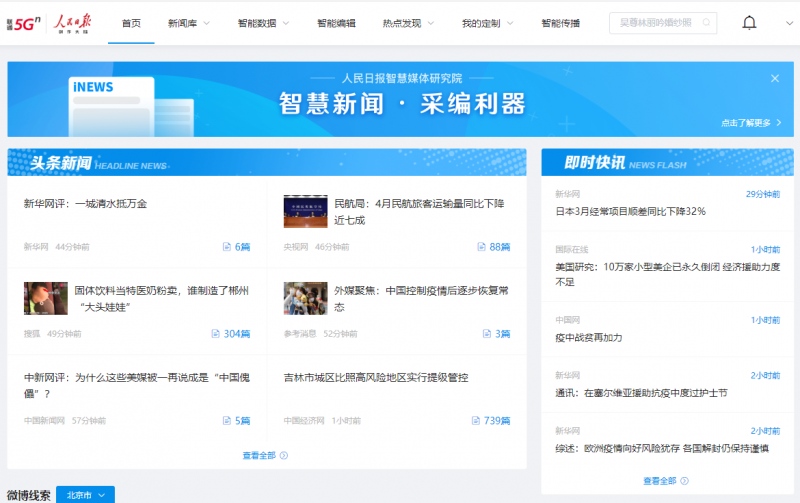Close the 智慧新闻 banner
Viewport: 800px width, 503px height.
pyautogui.click(x=774, y=78)
